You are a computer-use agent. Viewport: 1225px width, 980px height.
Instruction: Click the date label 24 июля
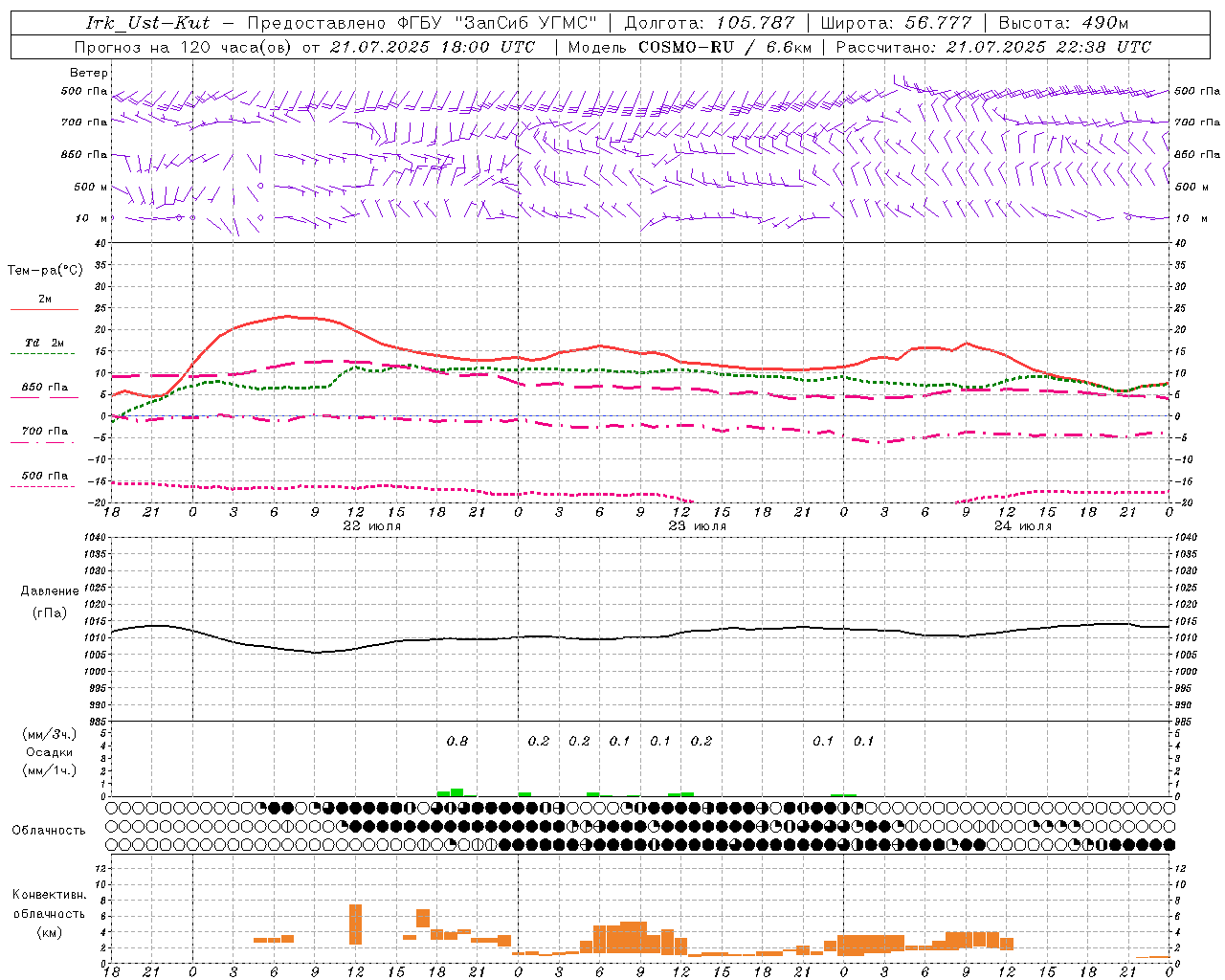(x=1022, y=526)
